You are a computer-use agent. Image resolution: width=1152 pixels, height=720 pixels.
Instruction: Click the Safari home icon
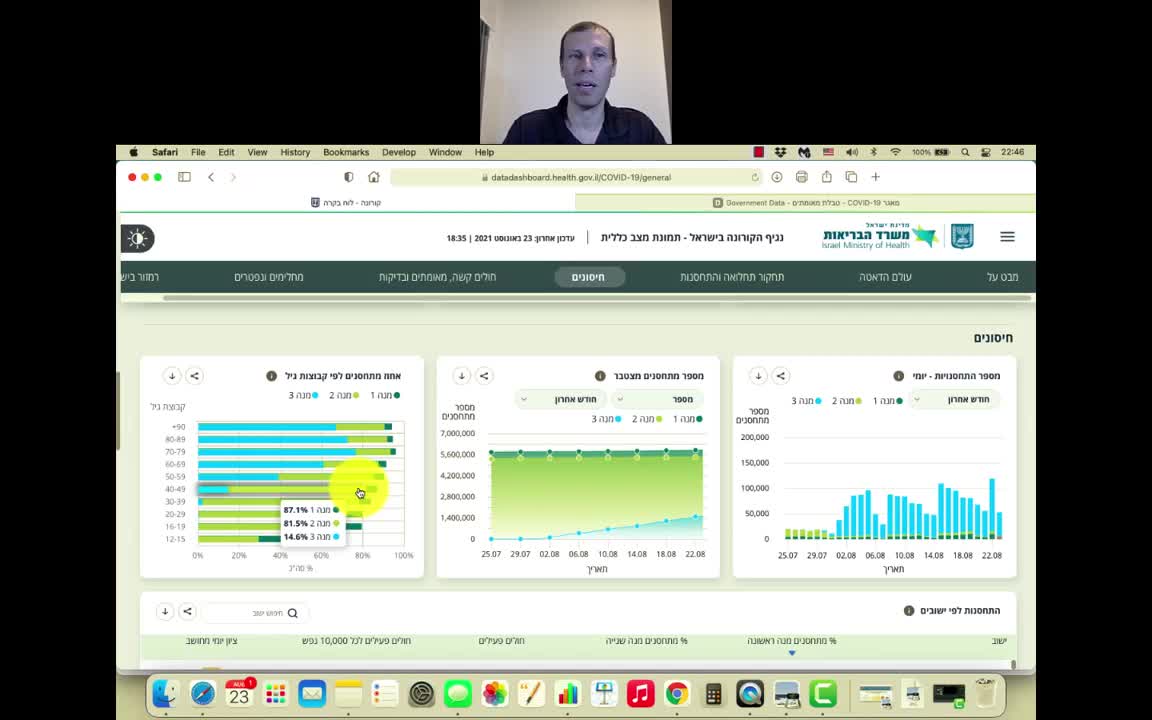coord(374,177)
